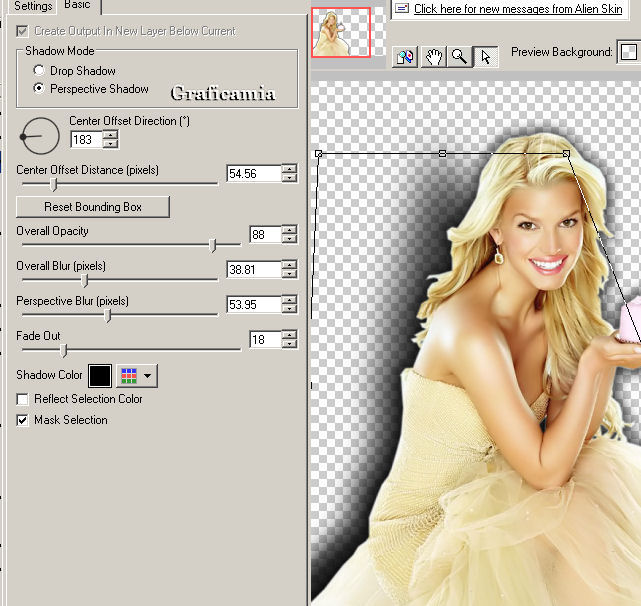This screenshot has width=641, height=606.
Task: Increase Fade Out with up arrow
Action: pyautogui.click(x=289, y=335)
